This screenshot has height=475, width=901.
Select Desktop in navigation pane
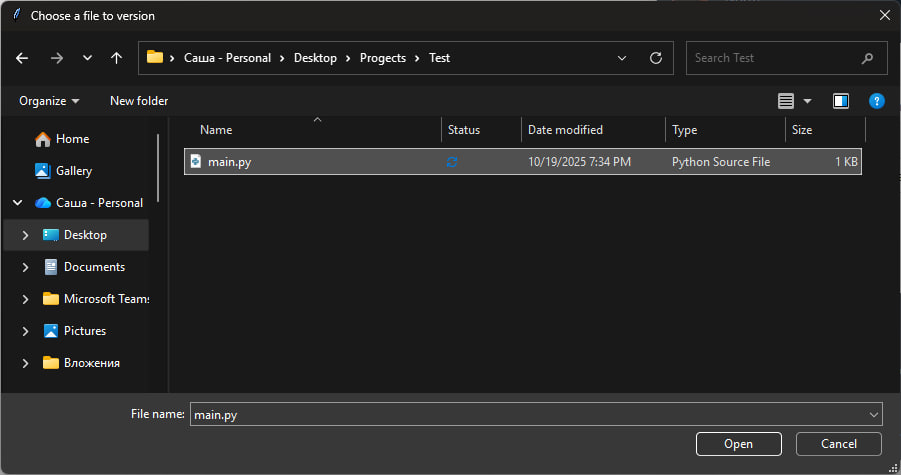[76, 235]
